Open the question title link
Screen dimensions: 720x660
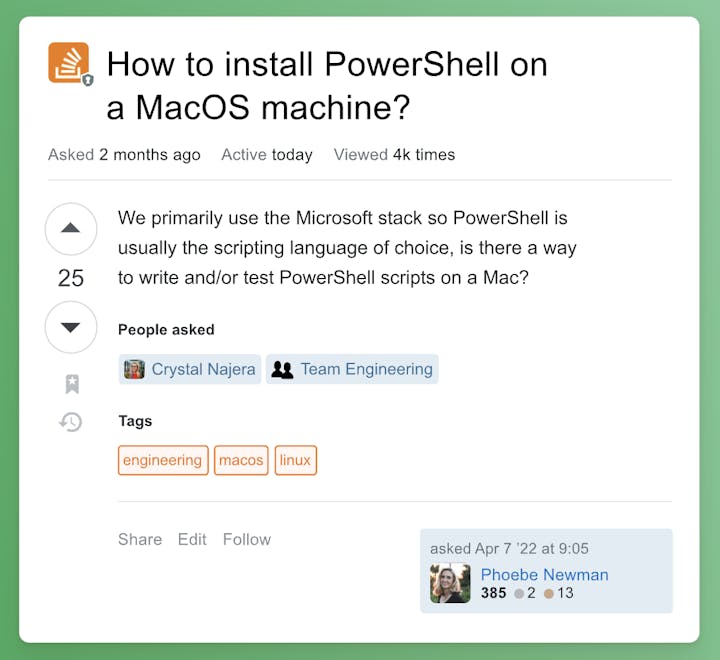pyautogui.click(x=327, y=85)
